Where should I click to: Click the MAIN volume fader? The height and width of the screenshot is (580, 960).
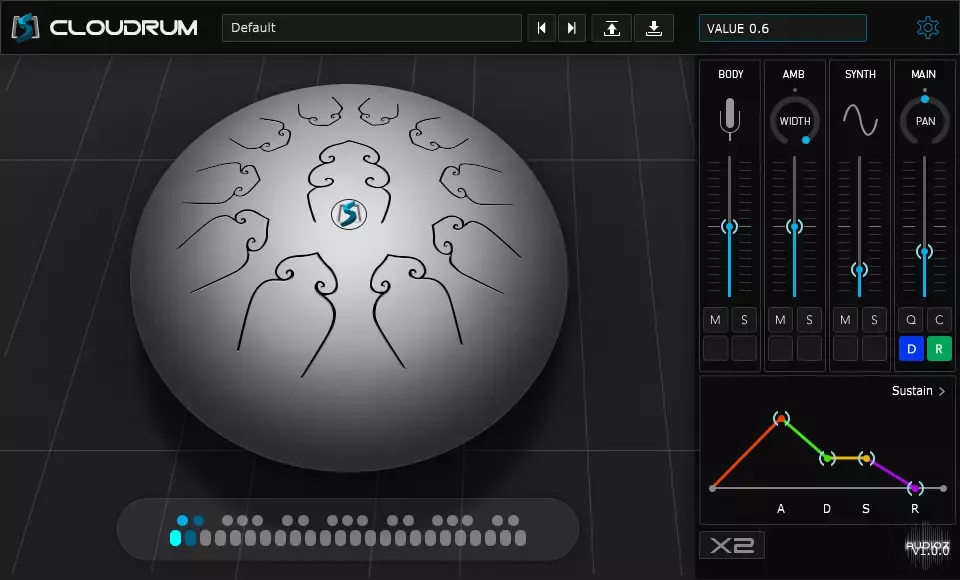click(x=924, y=251)
